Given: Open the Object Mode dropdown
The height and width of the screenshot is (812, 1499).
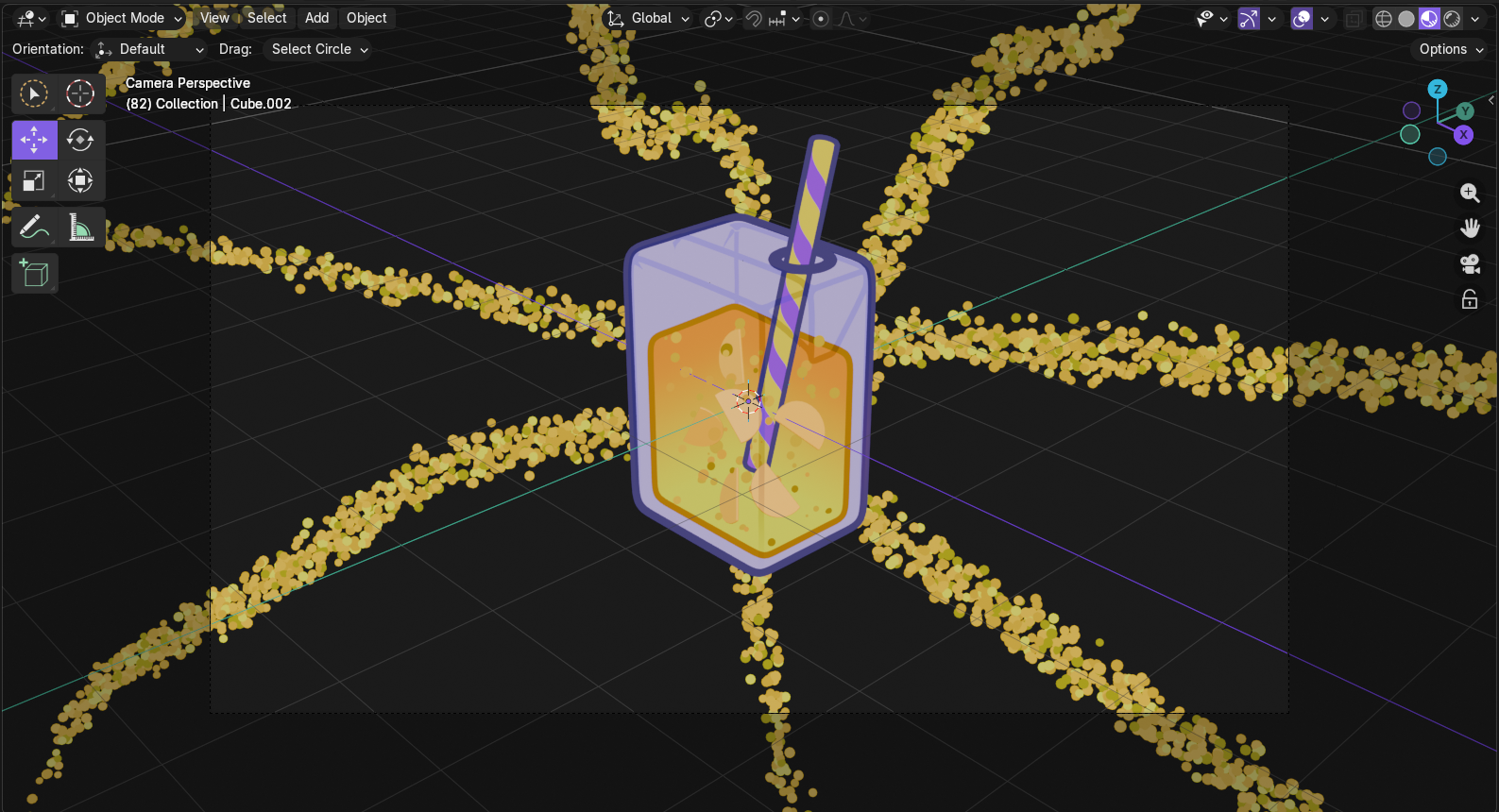Looking at the screenshot, I should tap(122, 18).
